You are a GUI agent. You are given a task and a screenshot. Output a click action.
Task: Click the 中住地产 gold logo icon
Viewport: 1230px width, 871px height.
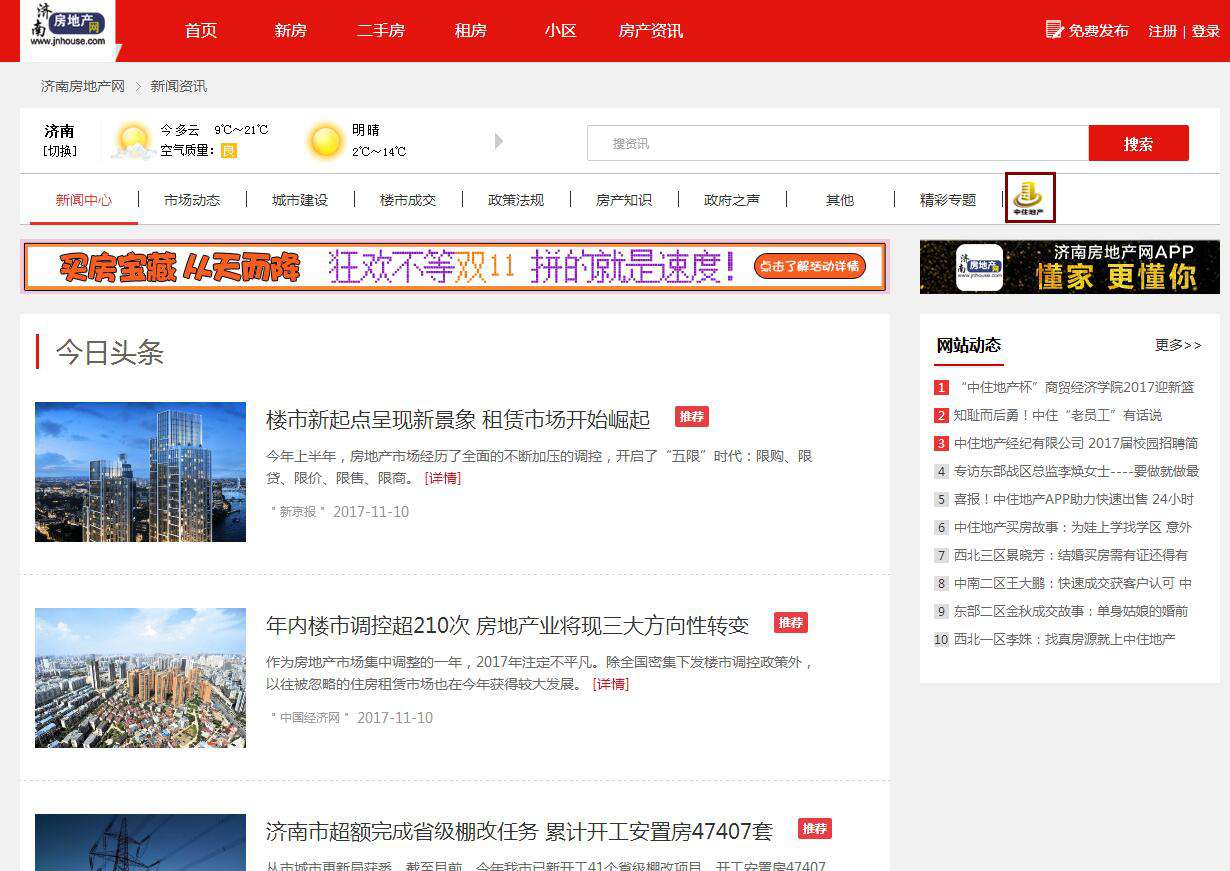coord(1029,198)
